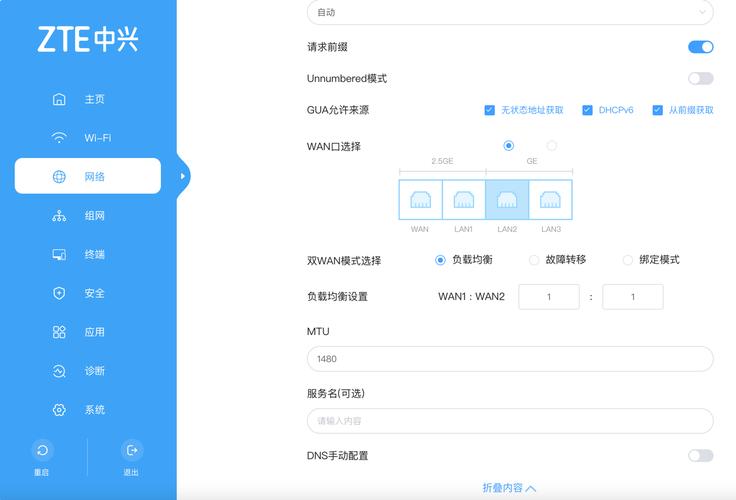The height and width of the screenshot is (500, 736).
Task: Click the GUA允许来源 label
Action: coord(338,110)
